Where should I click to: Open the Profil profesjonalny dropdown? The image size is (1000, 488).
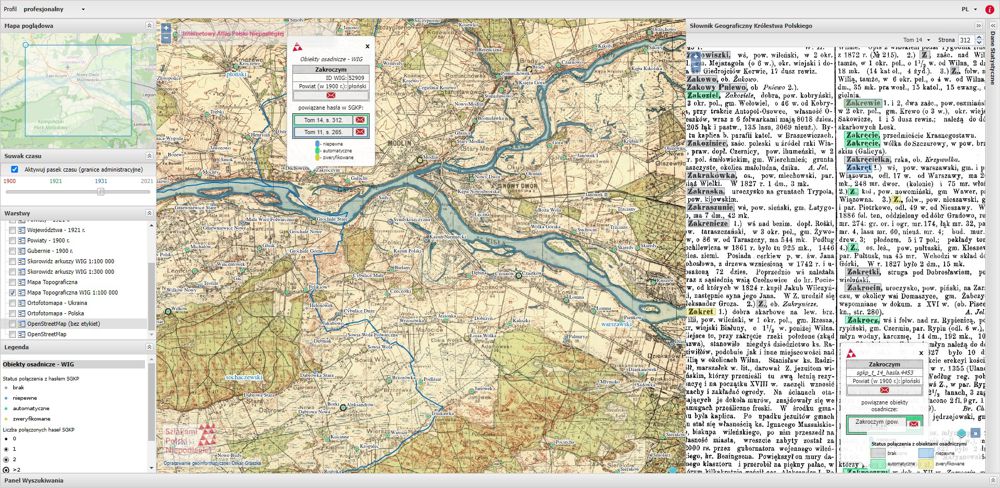tap(54, 10)
